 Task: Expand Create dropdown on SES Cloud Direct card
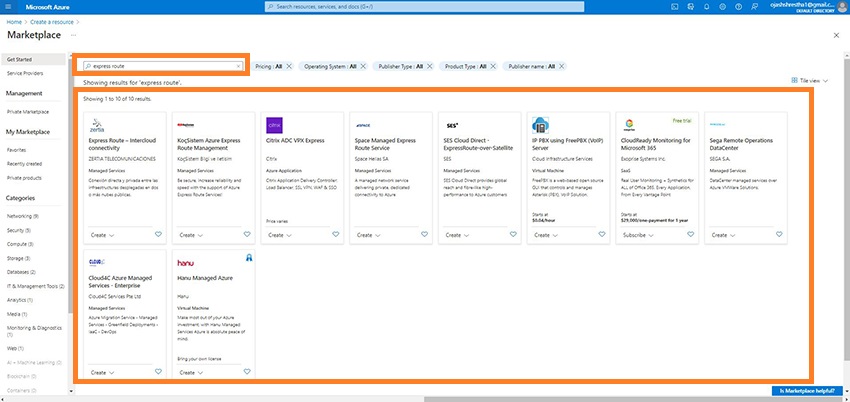[x=457, y=235]
